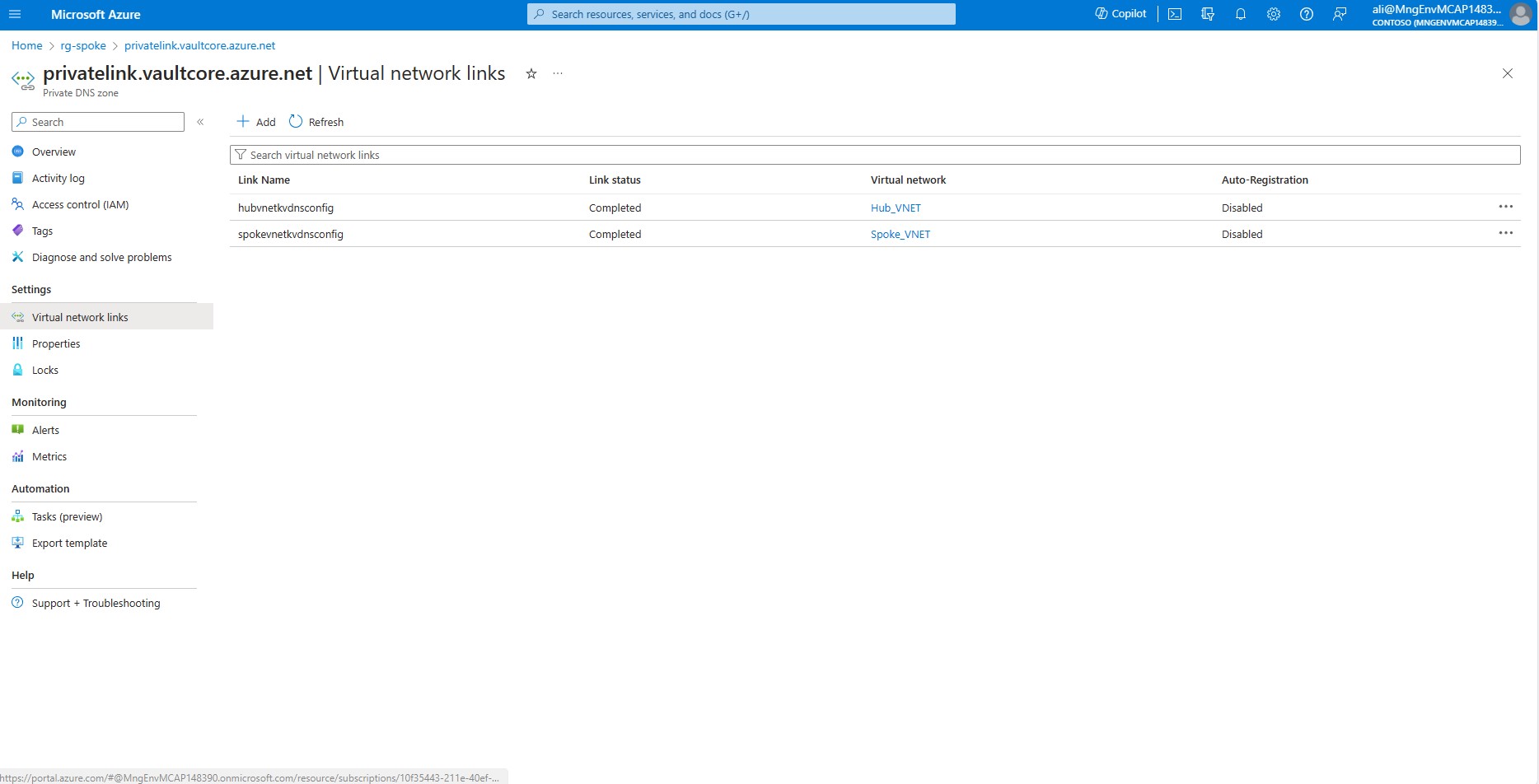Open the Azure portal hamburger menu
The height and width of the screenshot is (784, 1539).
(x=15, y=14)
